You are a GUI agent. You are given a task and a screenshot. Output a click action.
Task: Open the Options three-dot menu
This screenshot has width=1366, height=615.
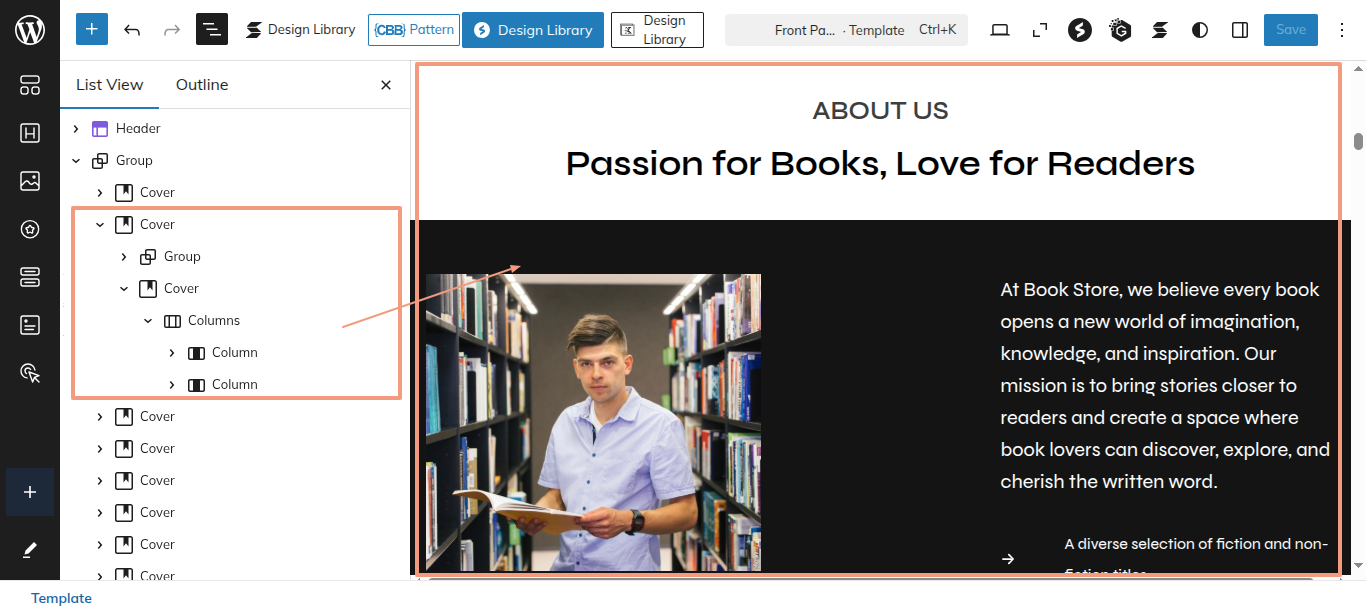click(1342, 30)
